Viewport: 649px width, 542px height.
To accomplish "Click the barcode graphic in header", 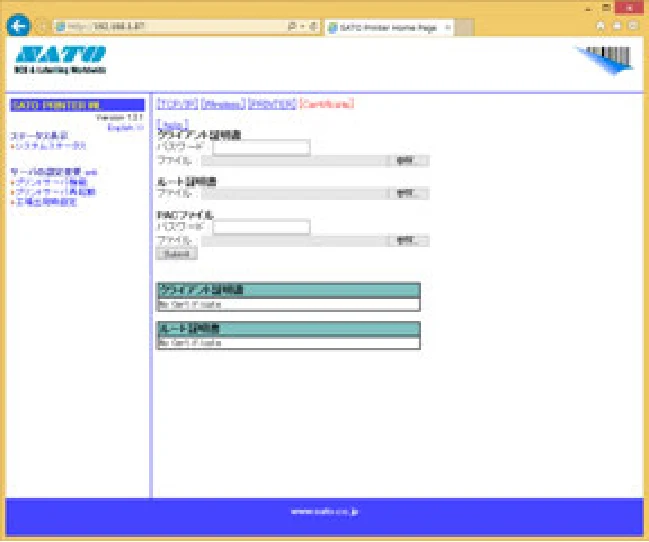I will tap(605, 60).
